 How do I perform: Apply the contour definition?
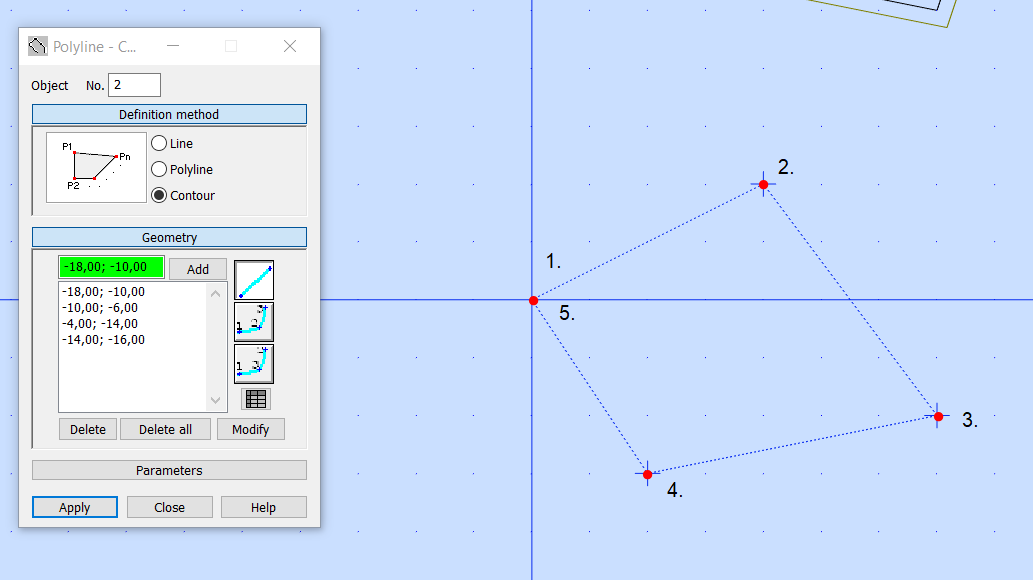(x=74, y=507)
